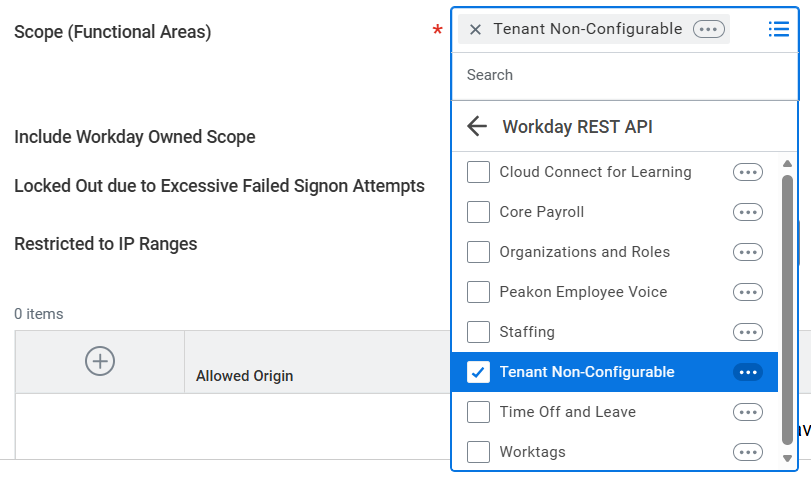This screenshot has height=479, width=811.
Task: Uncheck the Tenant Non-Configurable checkbox
Action: tap(479, 372)
